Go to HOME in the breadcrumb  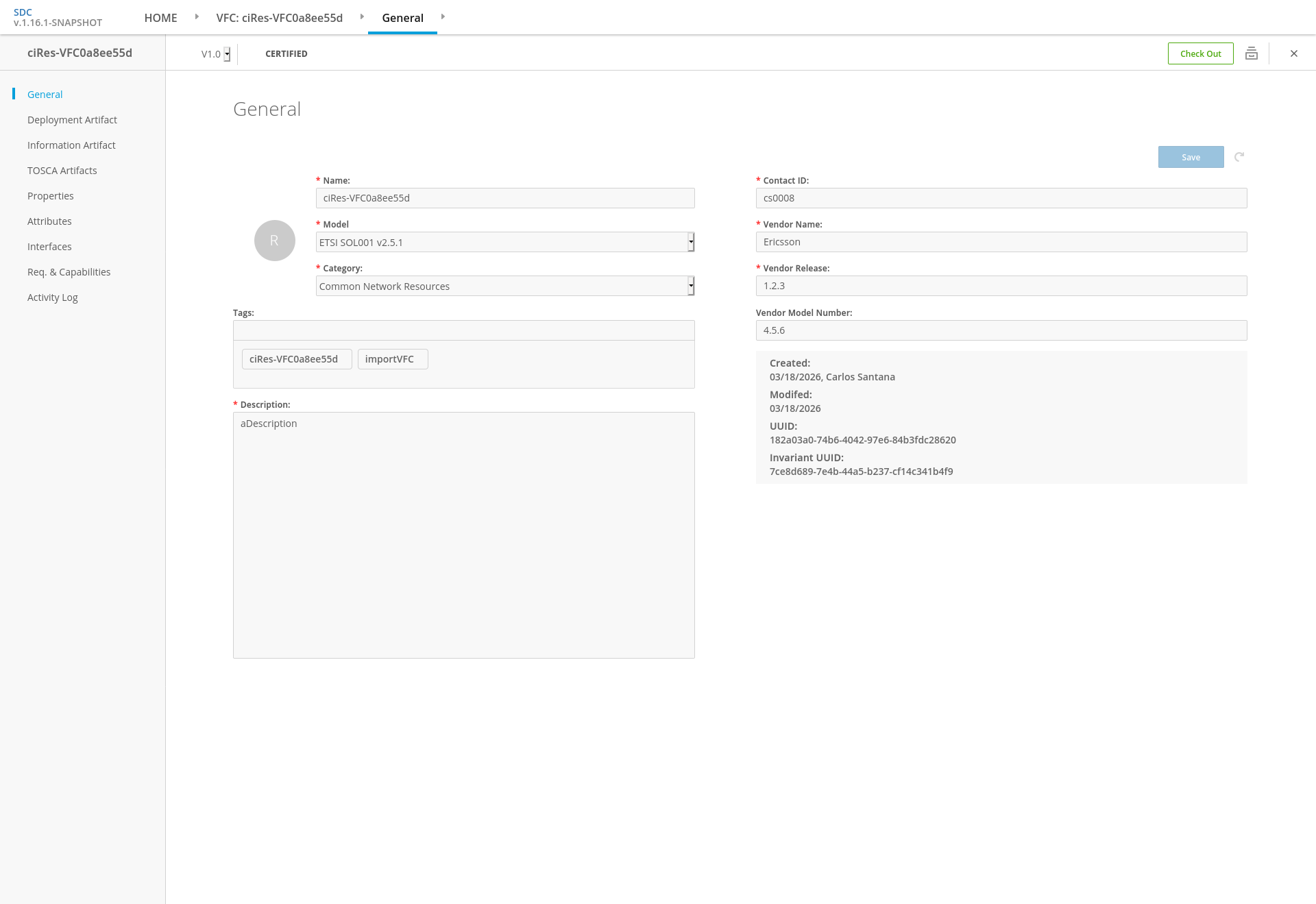click(160, 18)
